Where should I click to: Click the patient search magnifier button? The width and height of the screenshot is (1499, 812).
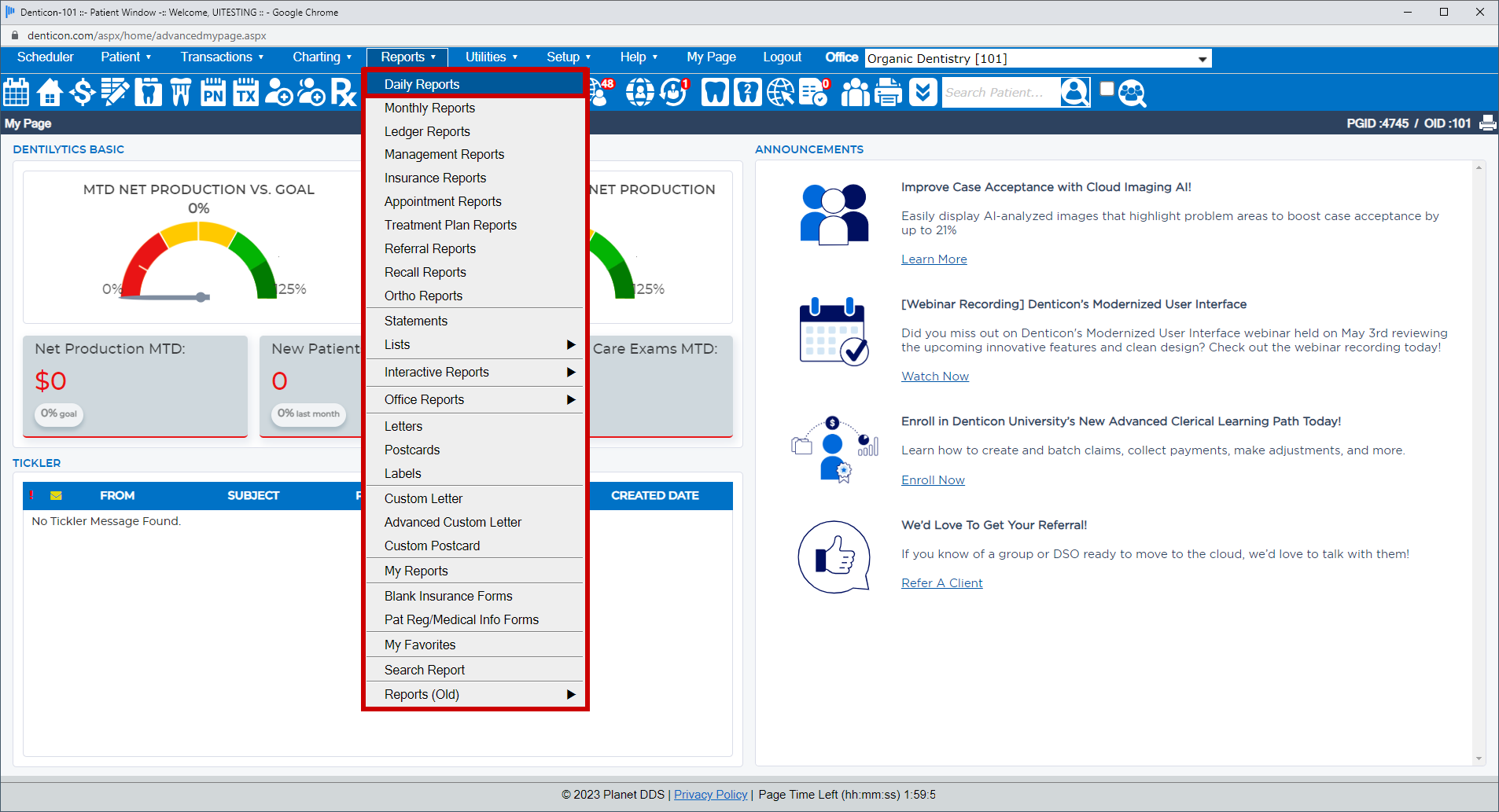(1075, 93)
